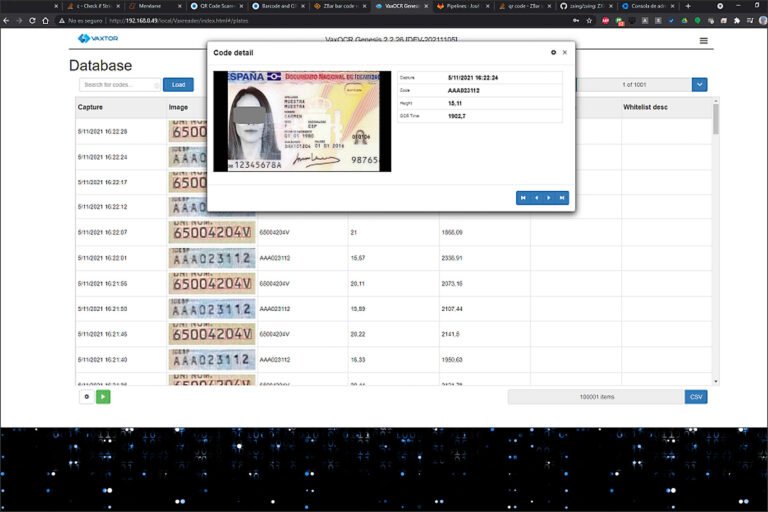768x512 pixels.
Task: Click height value 15,11 in dialog
Action: click(455, 103)
